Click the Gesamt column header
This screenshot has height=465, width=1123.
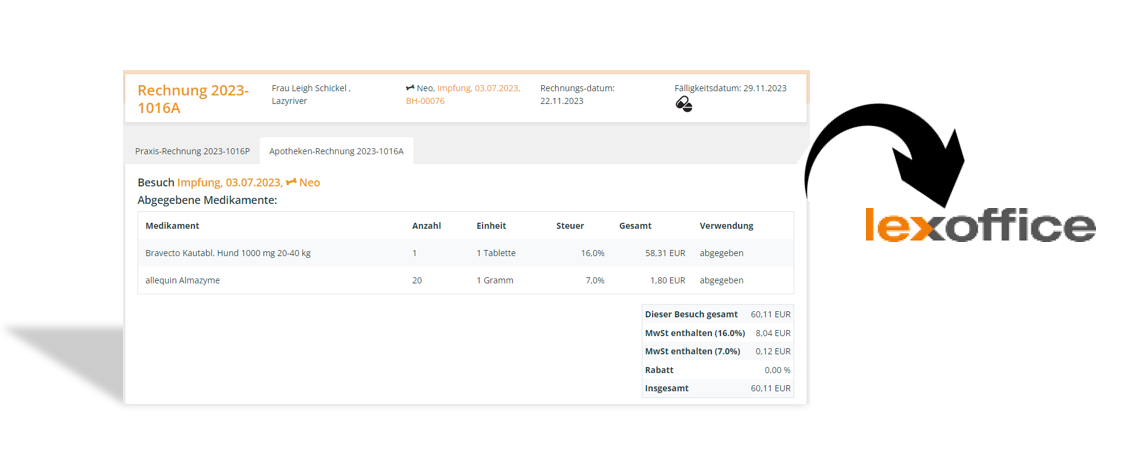[635, 226]
